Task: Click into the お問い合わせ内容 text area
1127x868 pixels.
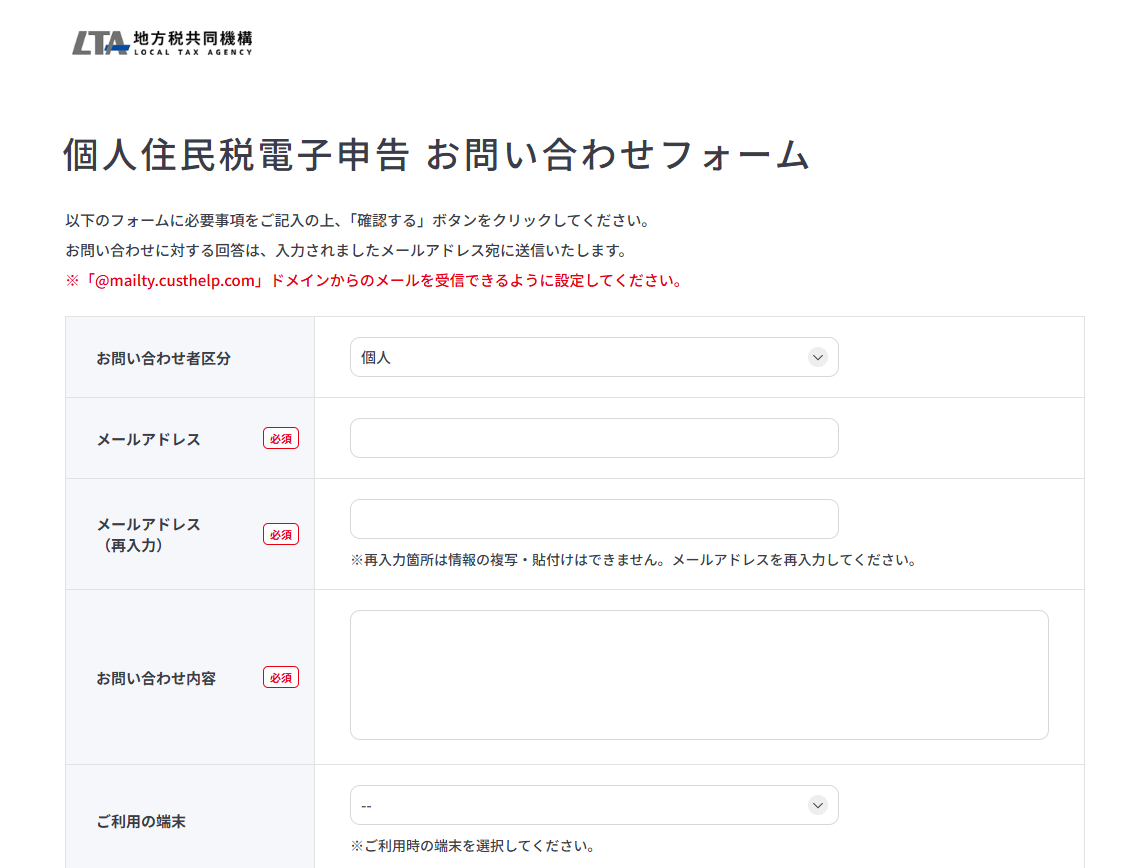Action: tap(699, 675)
